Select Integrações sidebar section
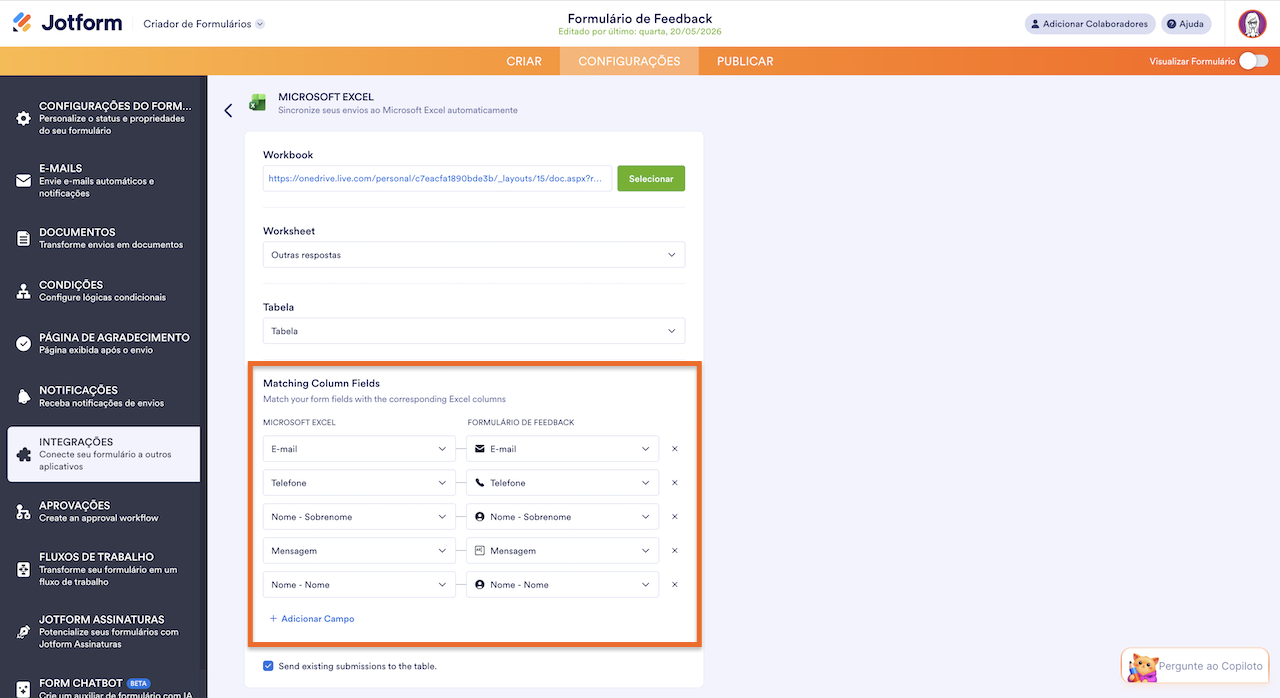 [103, 454]
